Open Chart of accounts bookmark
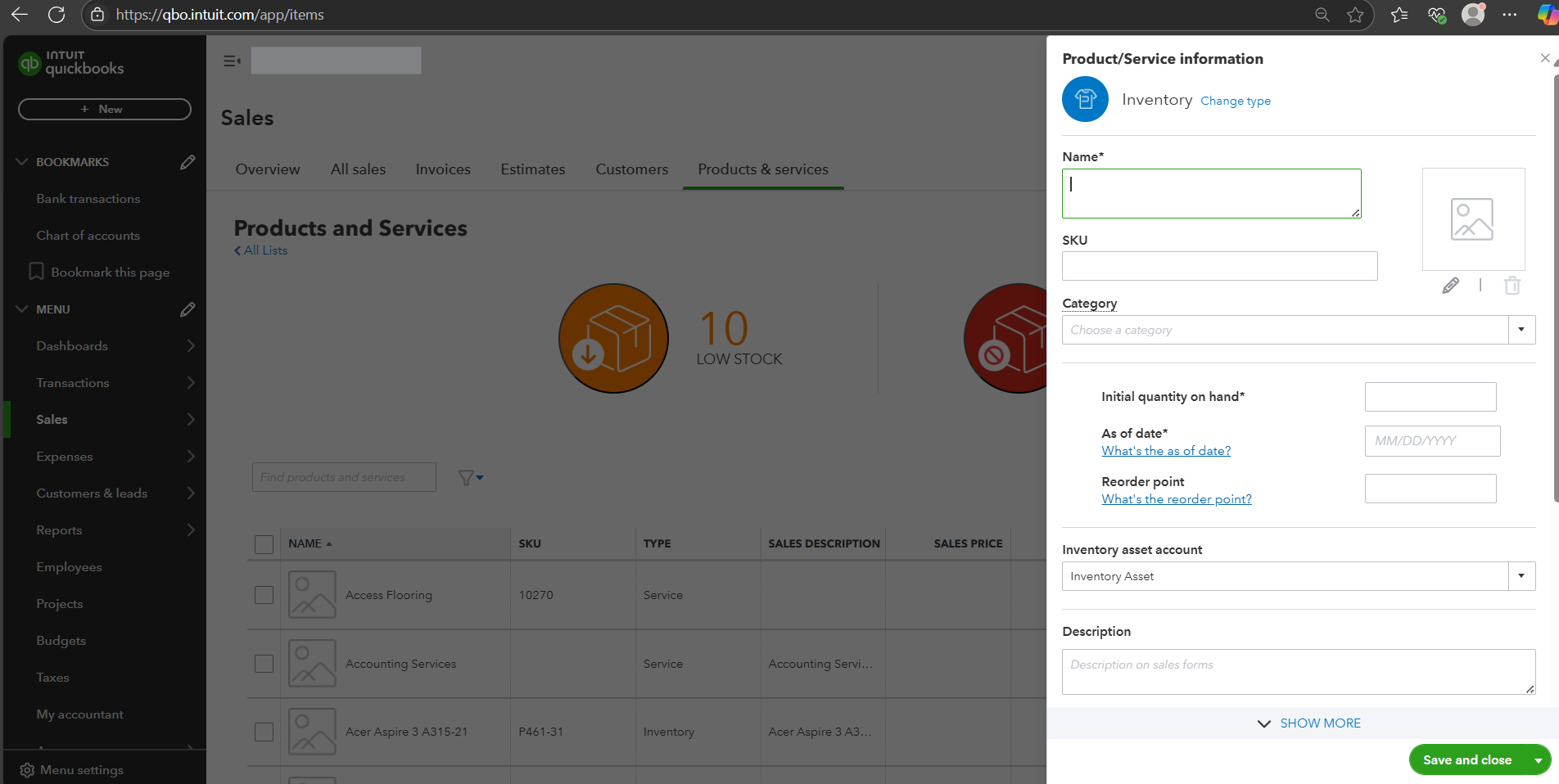This screenshot has width=1559, height=784. tap(88, 236)
